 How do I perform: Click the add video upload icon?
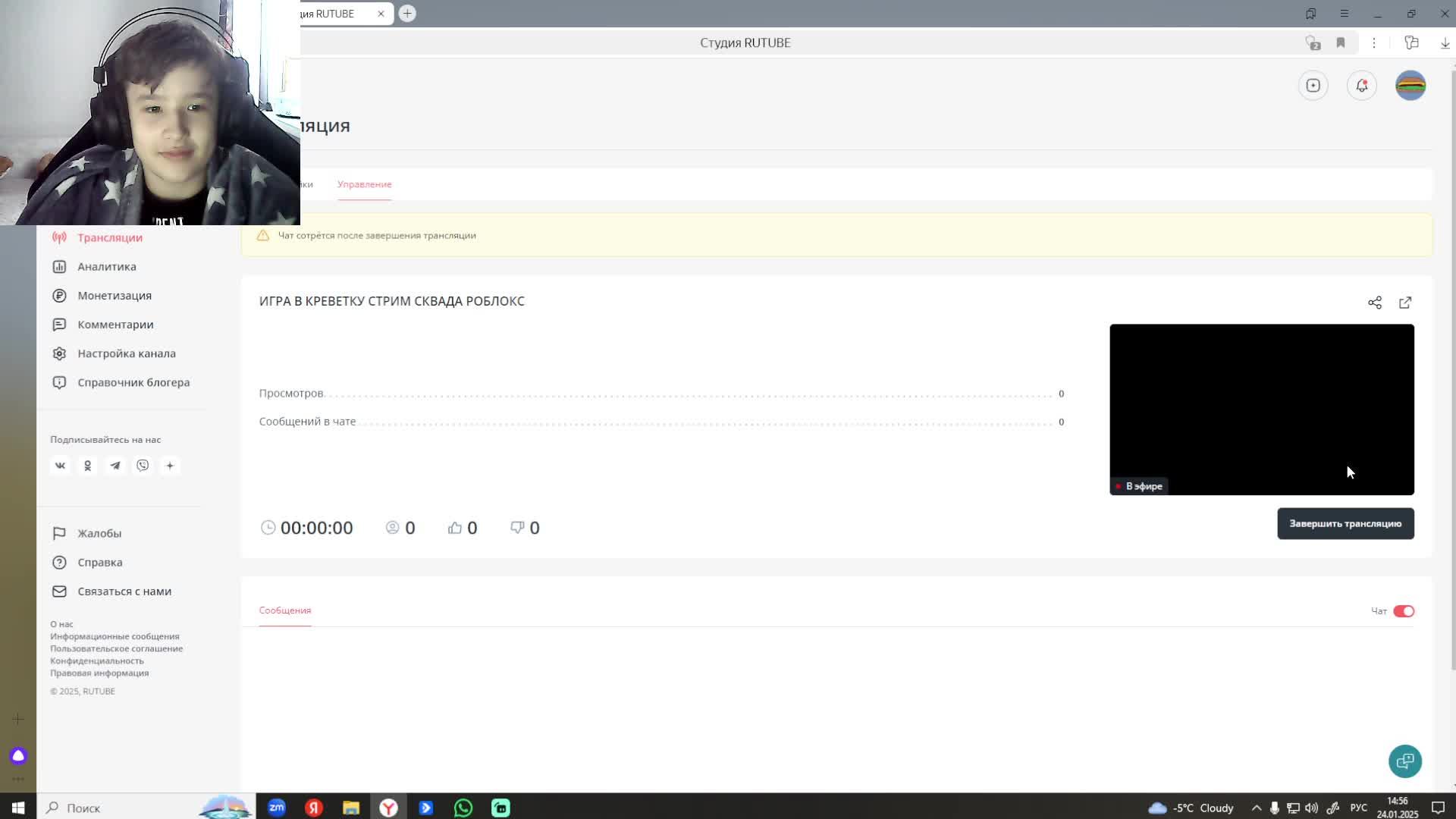click(x=1313, y=86)
